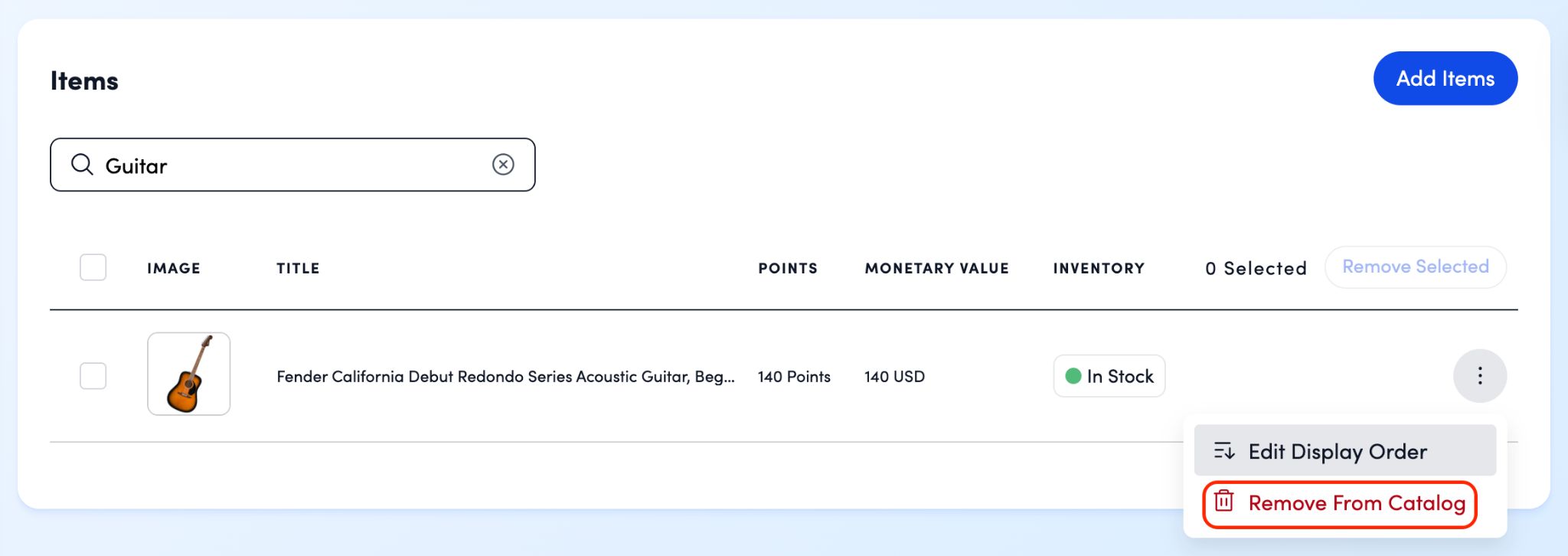
Task: Choose Remove From Catalog menu option
Action: [x=1357, y=503]
